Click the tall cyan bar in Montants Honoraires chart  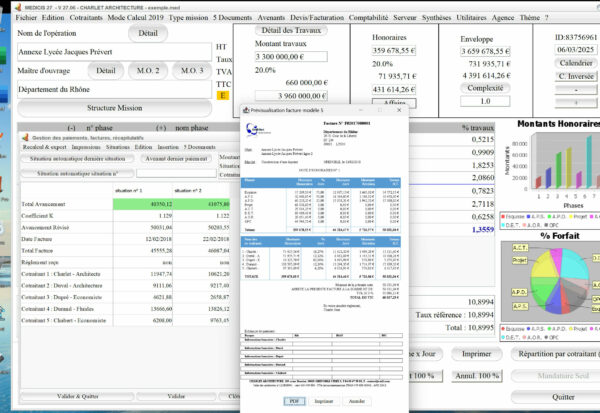(589, 161)
